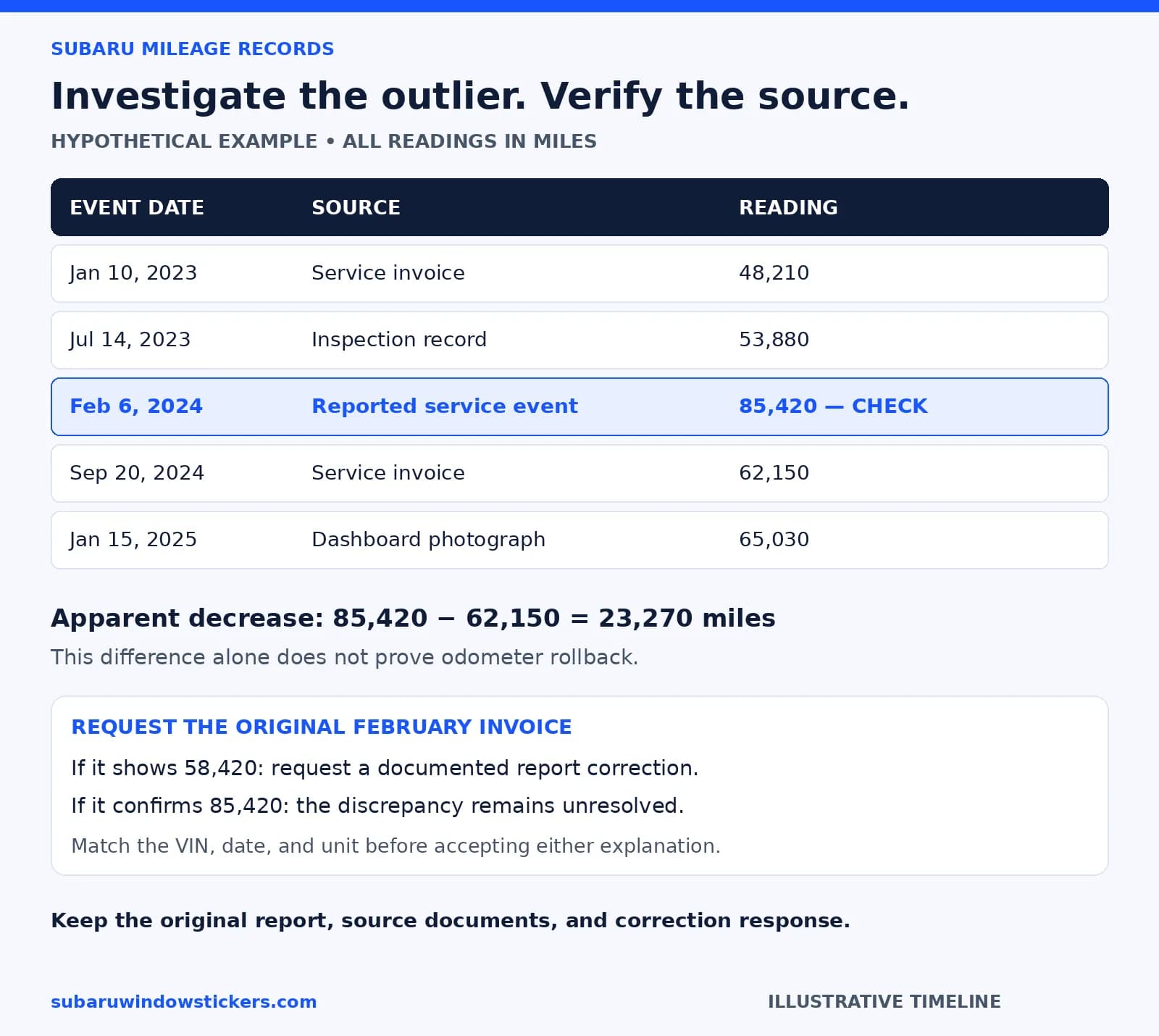Select the 'HYPOTHETICAL EXAMPLE' subtitle line
Screen dimensions: 1159x1036
pyautogui.click(x=323, y=141)
